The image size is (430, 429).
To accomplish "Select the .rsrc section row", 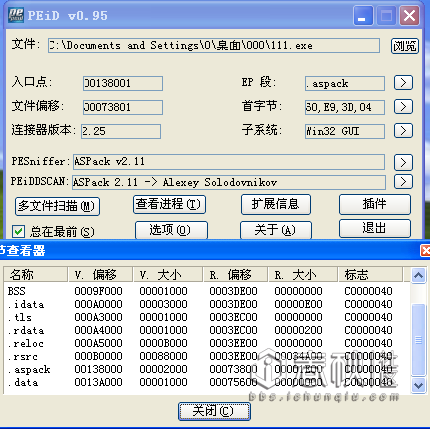I will [207, 356].
